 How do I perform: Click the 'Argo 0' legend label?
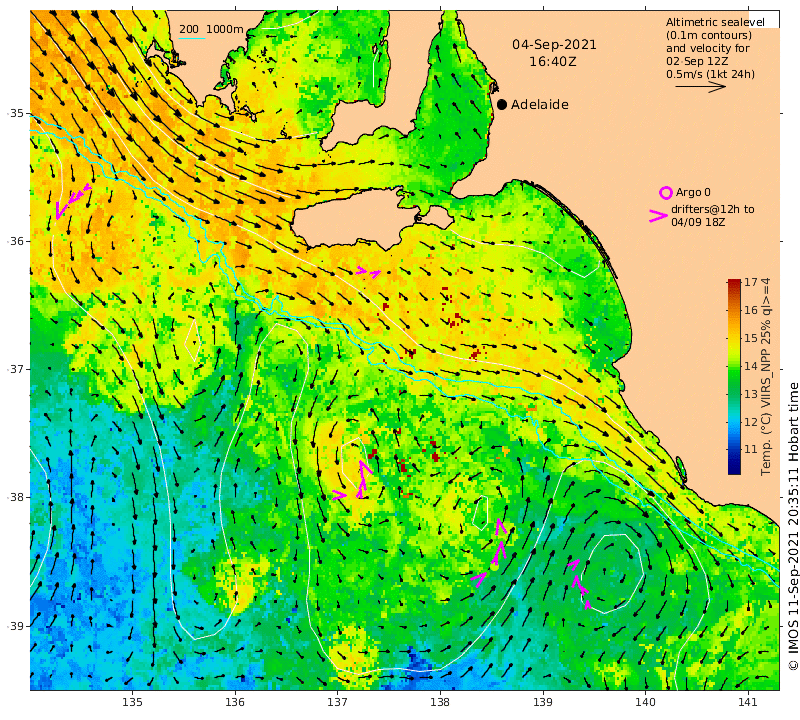[x=693, y=192]
